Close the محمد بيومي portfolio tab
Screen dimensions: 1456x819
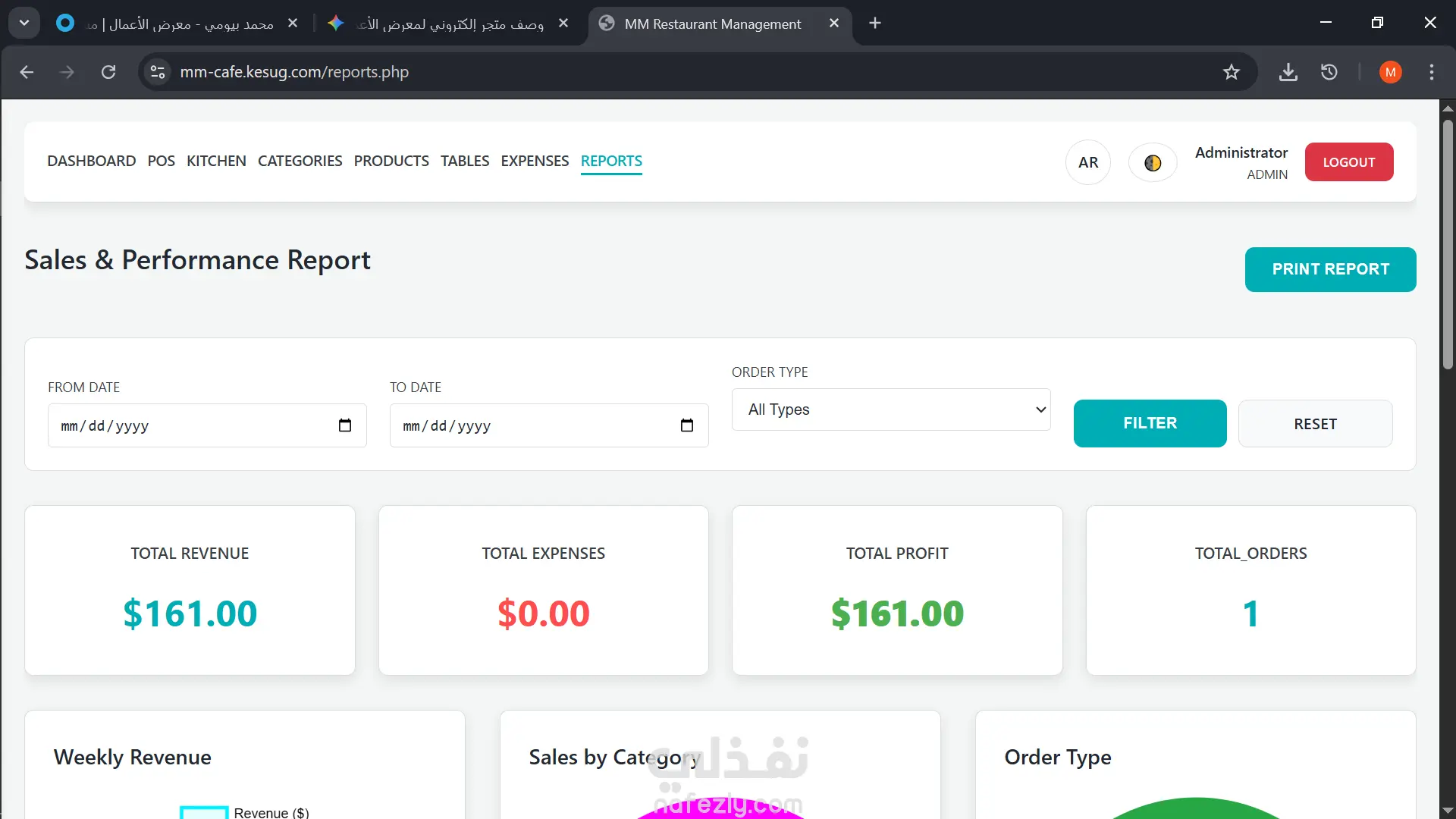coord(293,24)
